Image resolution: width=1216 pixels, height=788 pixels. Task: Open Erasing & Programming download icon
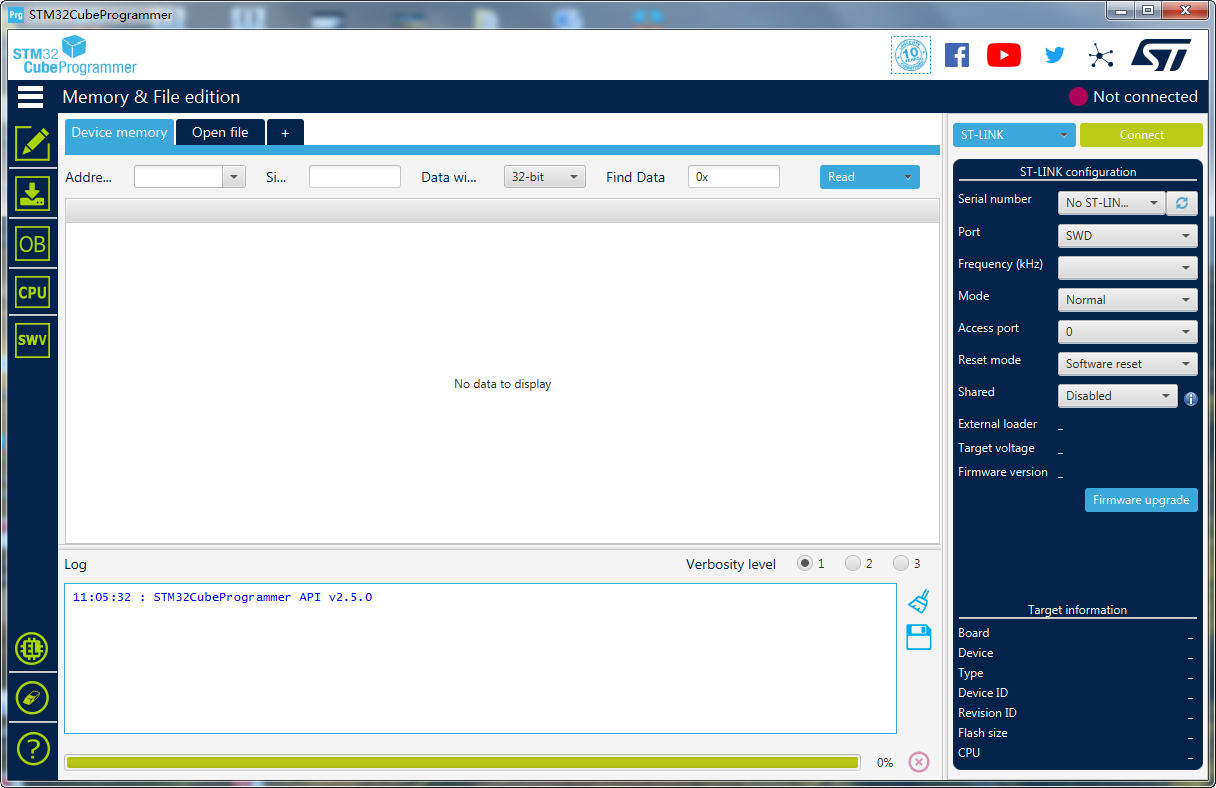[33, 193]
